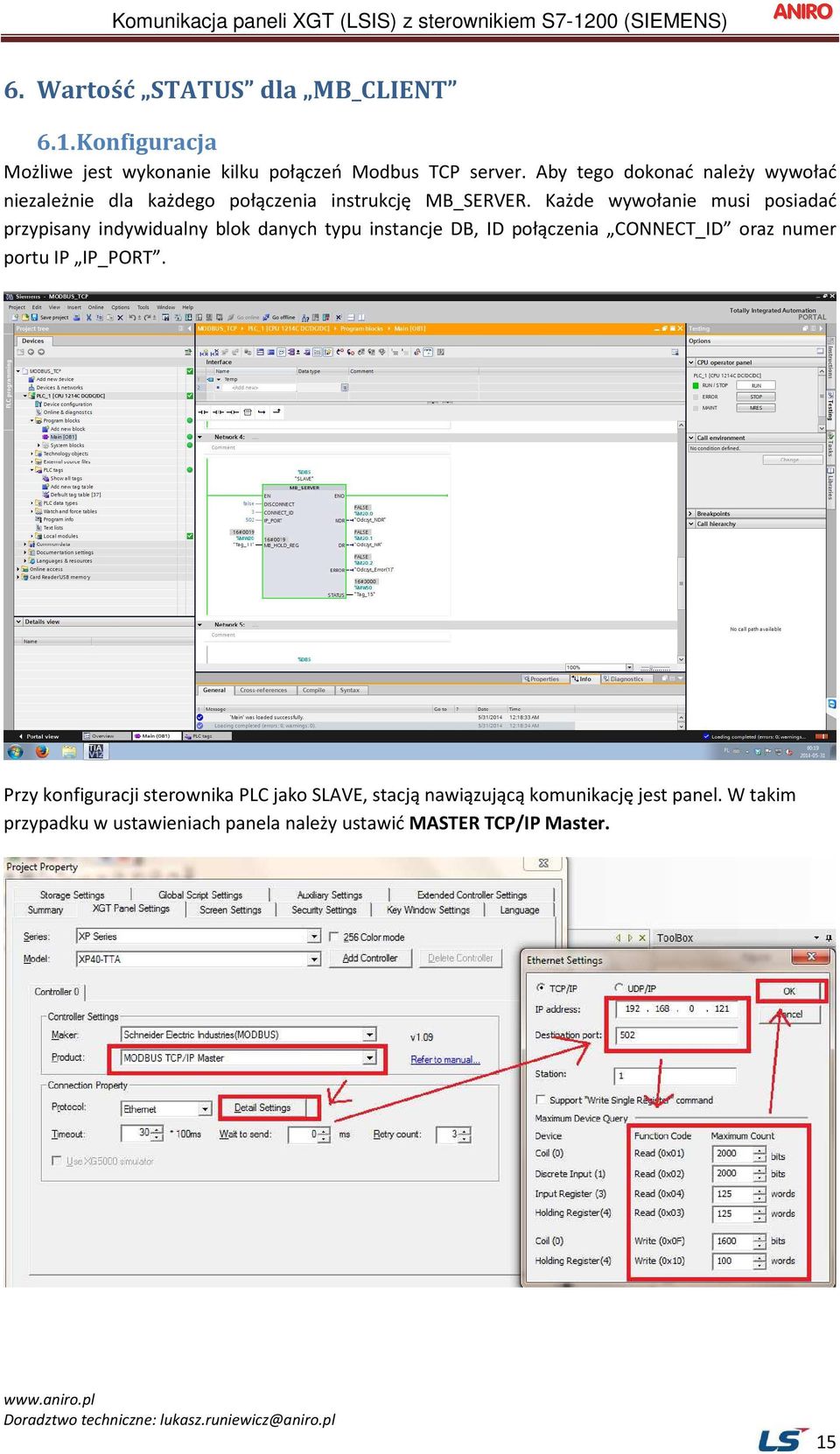Open the Options menu in TIA Portal
The width and height of the screenshot is (840, 1454).
click(x=120, y=307)
